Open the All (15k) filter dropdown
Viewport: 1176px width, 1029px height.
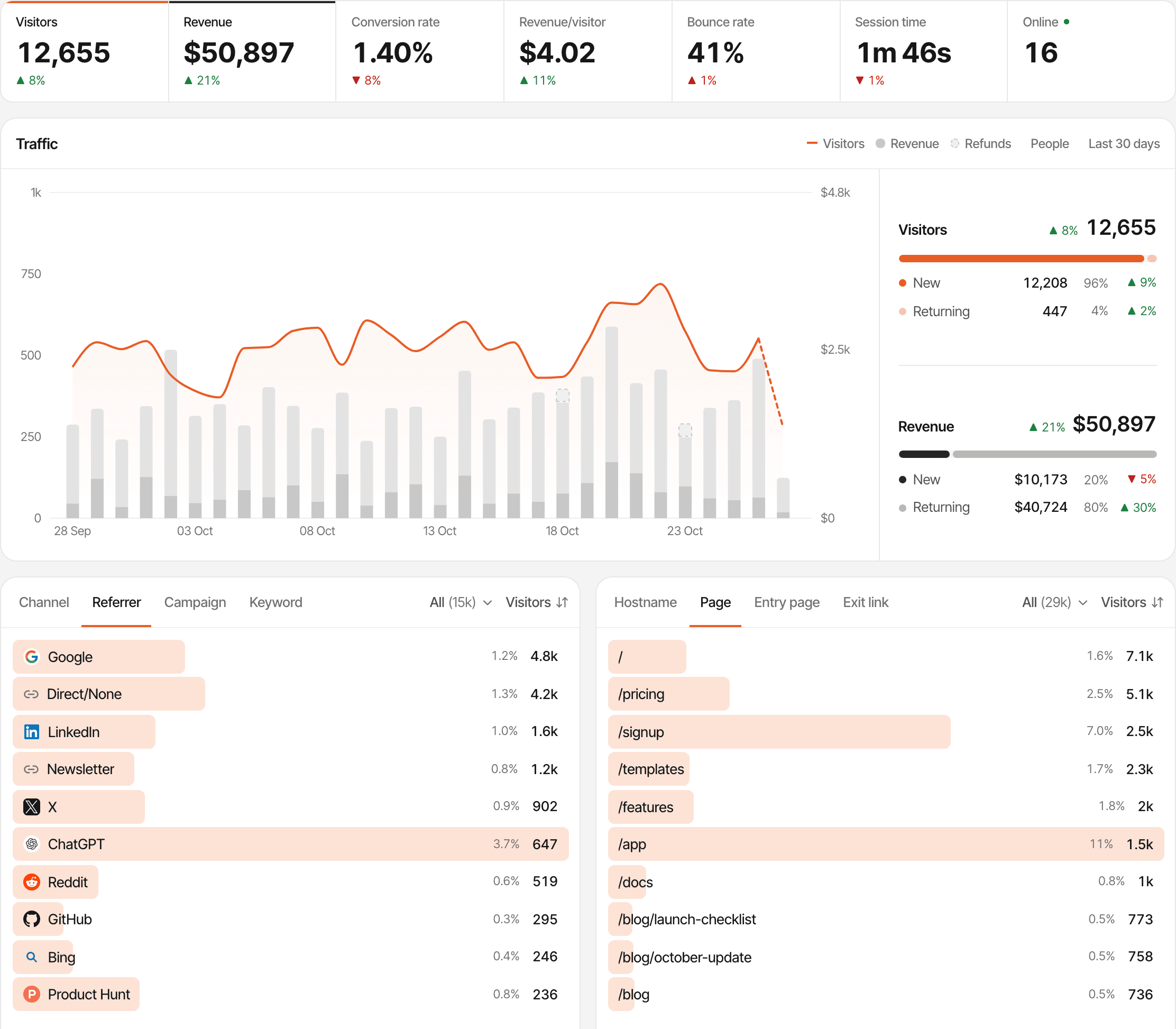461,602
